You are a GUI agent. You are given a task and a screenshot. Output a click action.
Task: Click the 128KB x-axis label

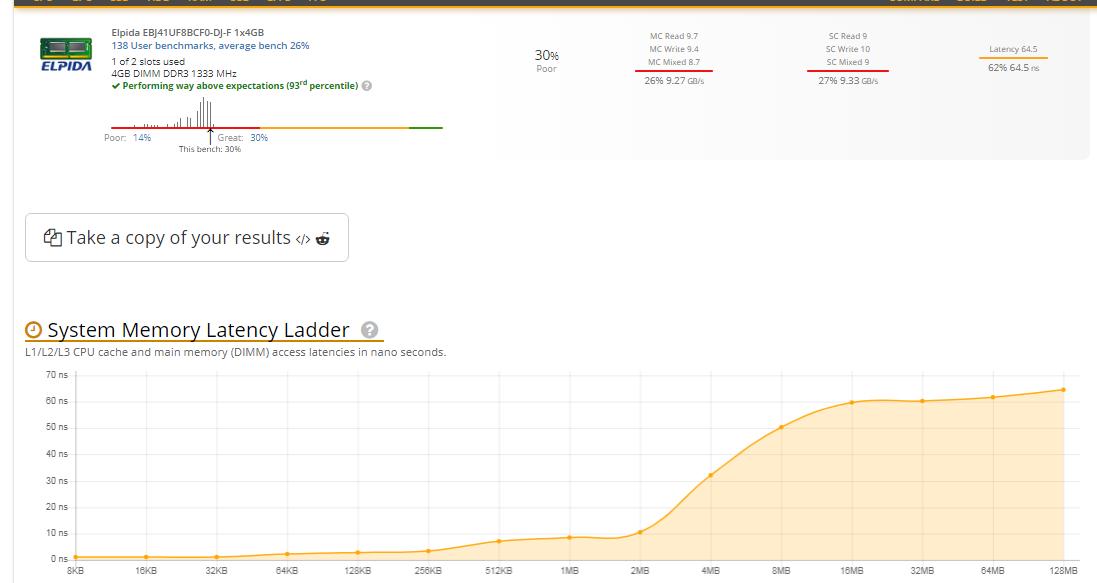(x=358, y=571)
